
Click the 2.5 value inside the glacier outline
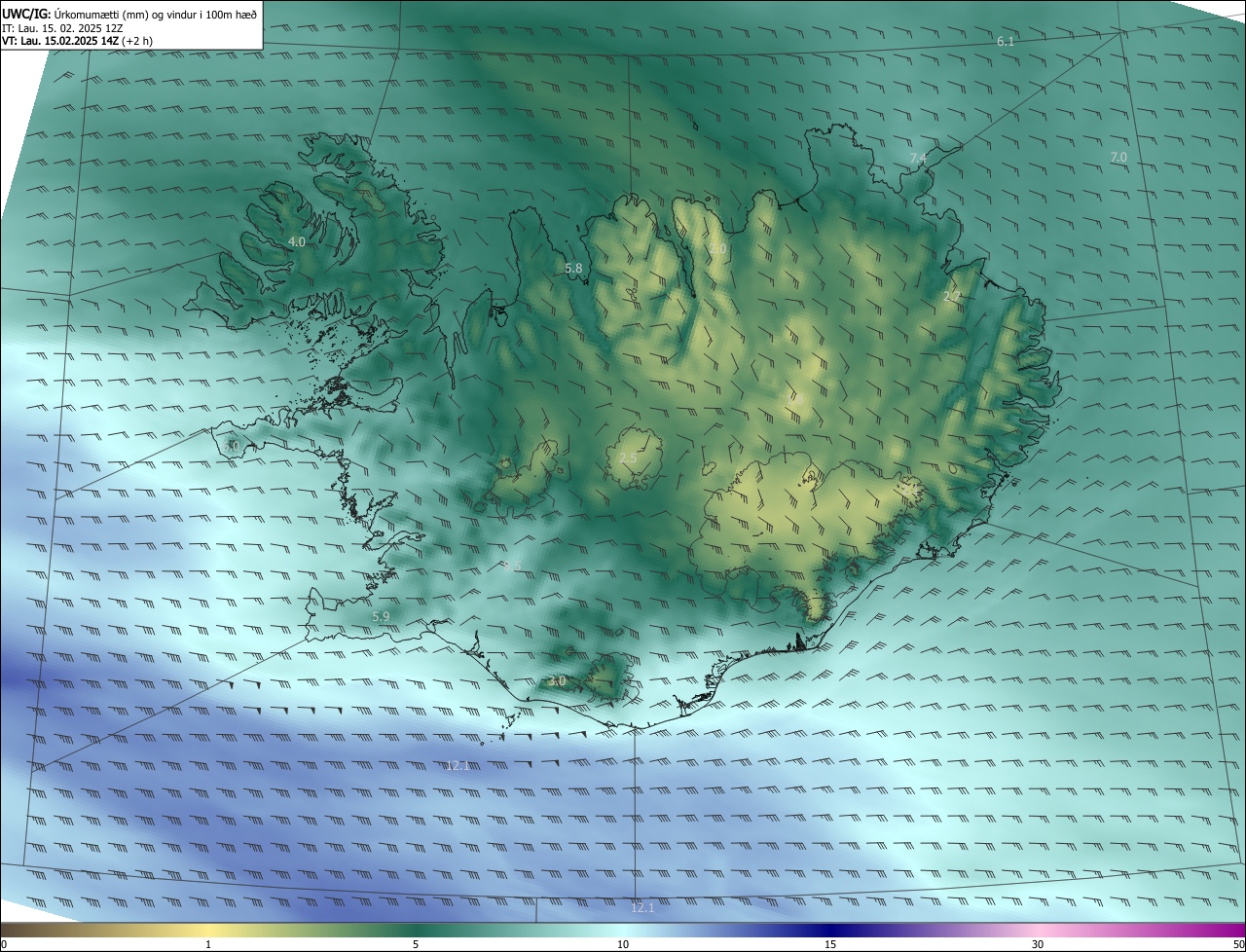tap(628, 458)
